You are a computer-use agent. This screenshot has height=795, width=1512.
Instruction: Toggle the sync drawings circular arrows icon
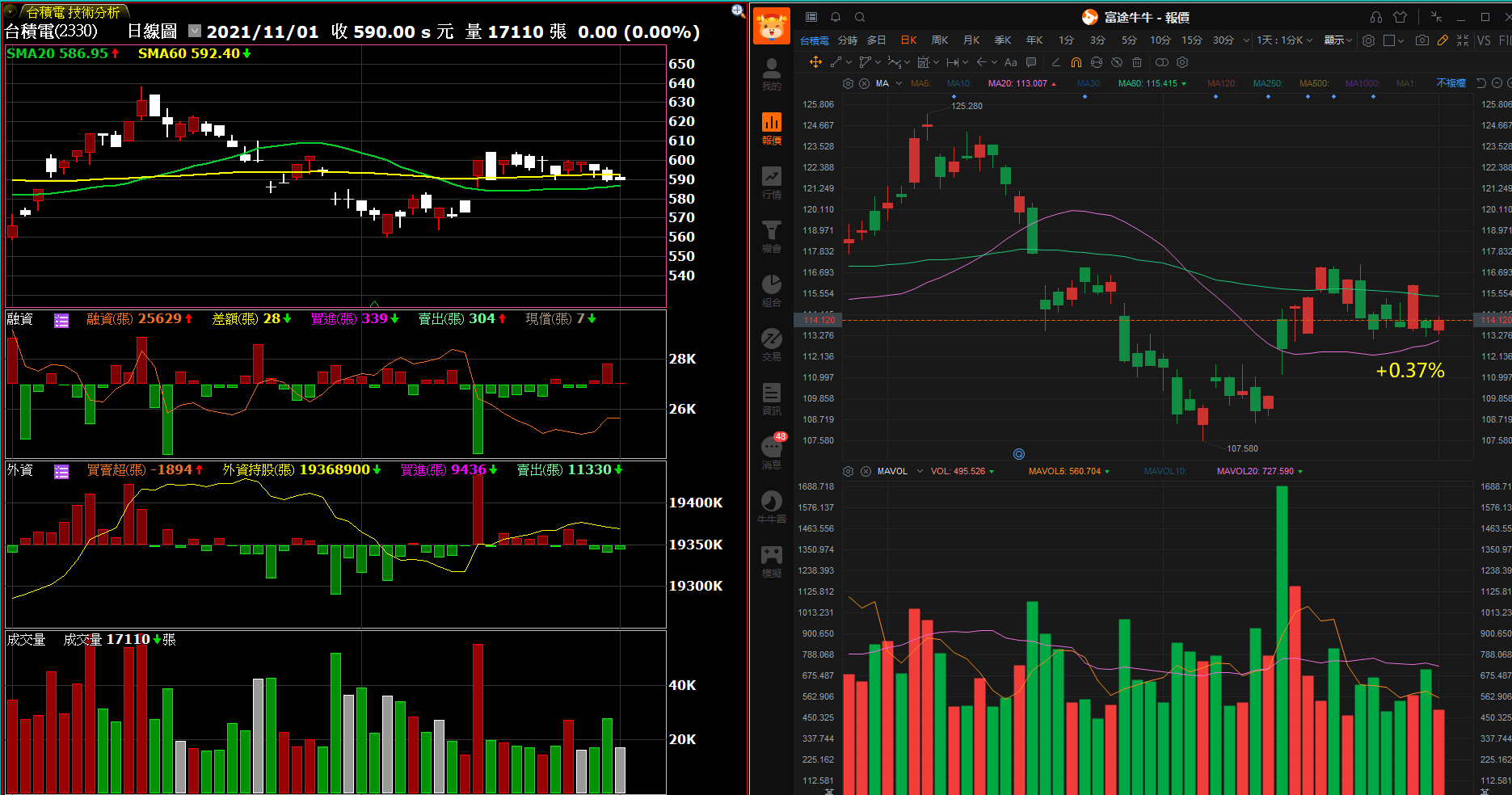click(1097, 62)
